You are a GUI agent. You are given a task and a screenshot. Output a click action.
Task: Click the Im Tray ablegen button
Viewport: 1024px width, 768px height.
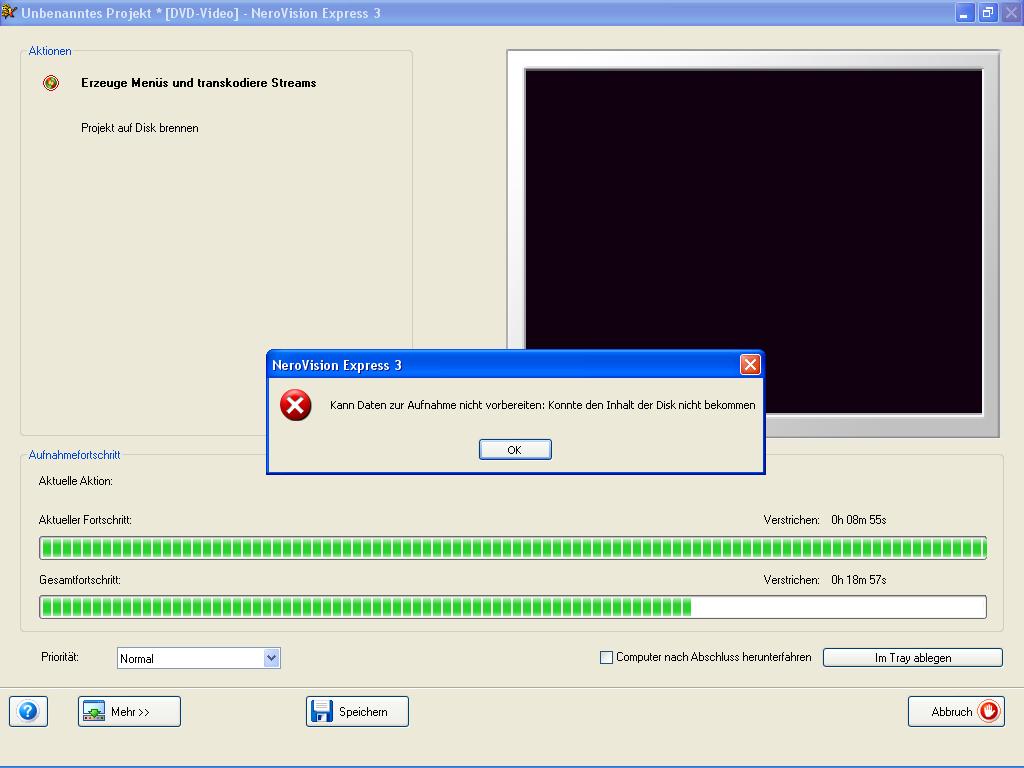pyautogui.click(x=912, y=658)
